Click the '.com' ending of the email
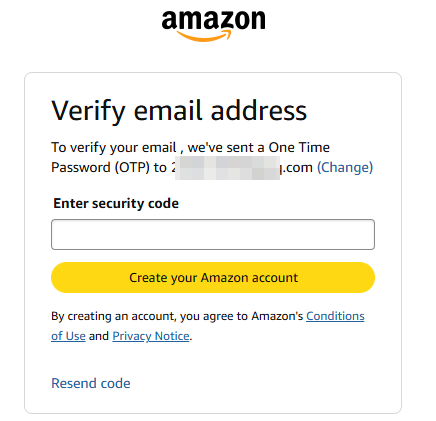The image size is (436, 421). [x=296, y=168]
